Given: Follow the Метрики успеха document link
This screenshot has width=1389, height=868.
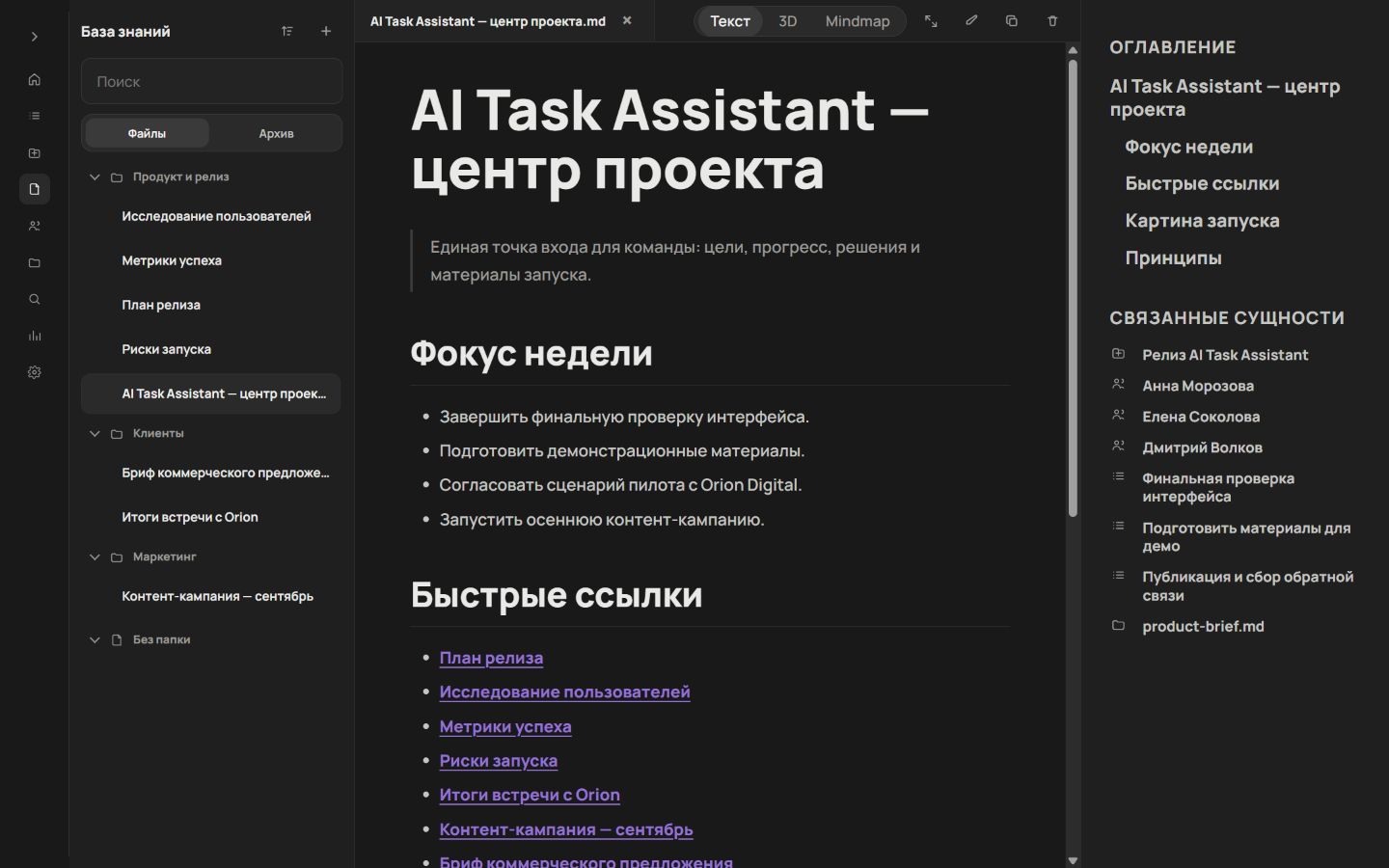Looking at the screenshot, I should 505,726.
